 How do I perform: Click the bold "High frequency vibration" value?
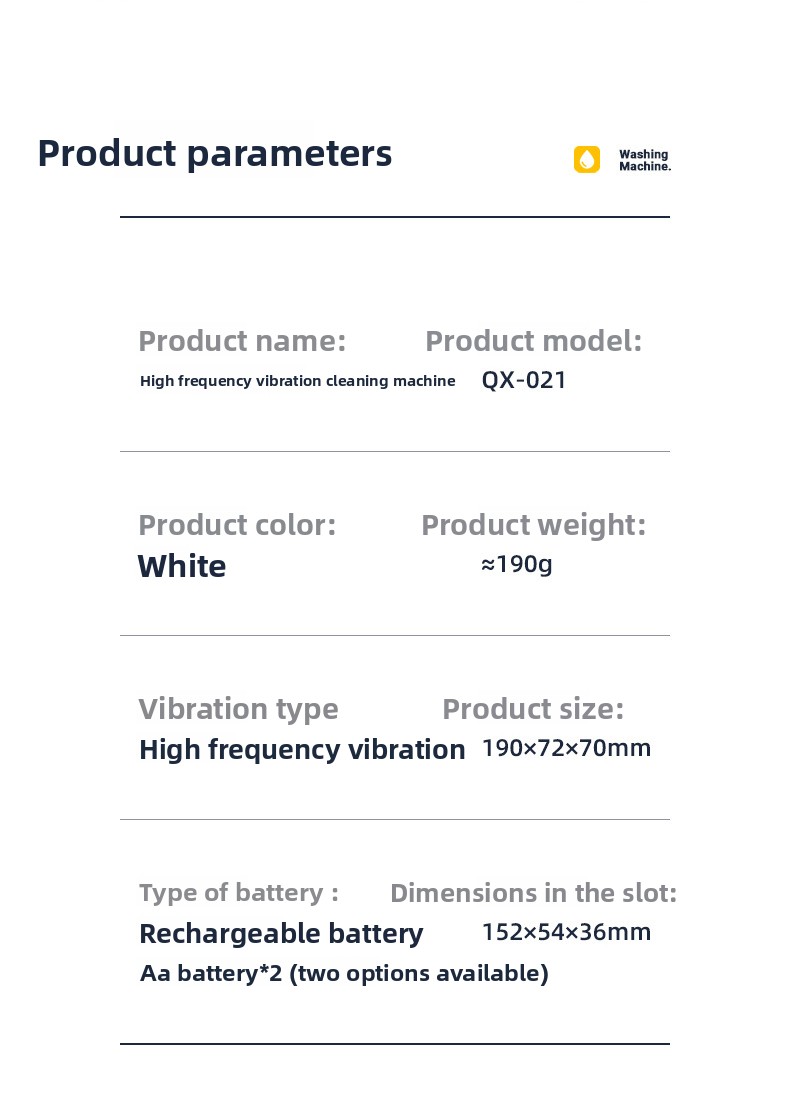tap(302, 750)
